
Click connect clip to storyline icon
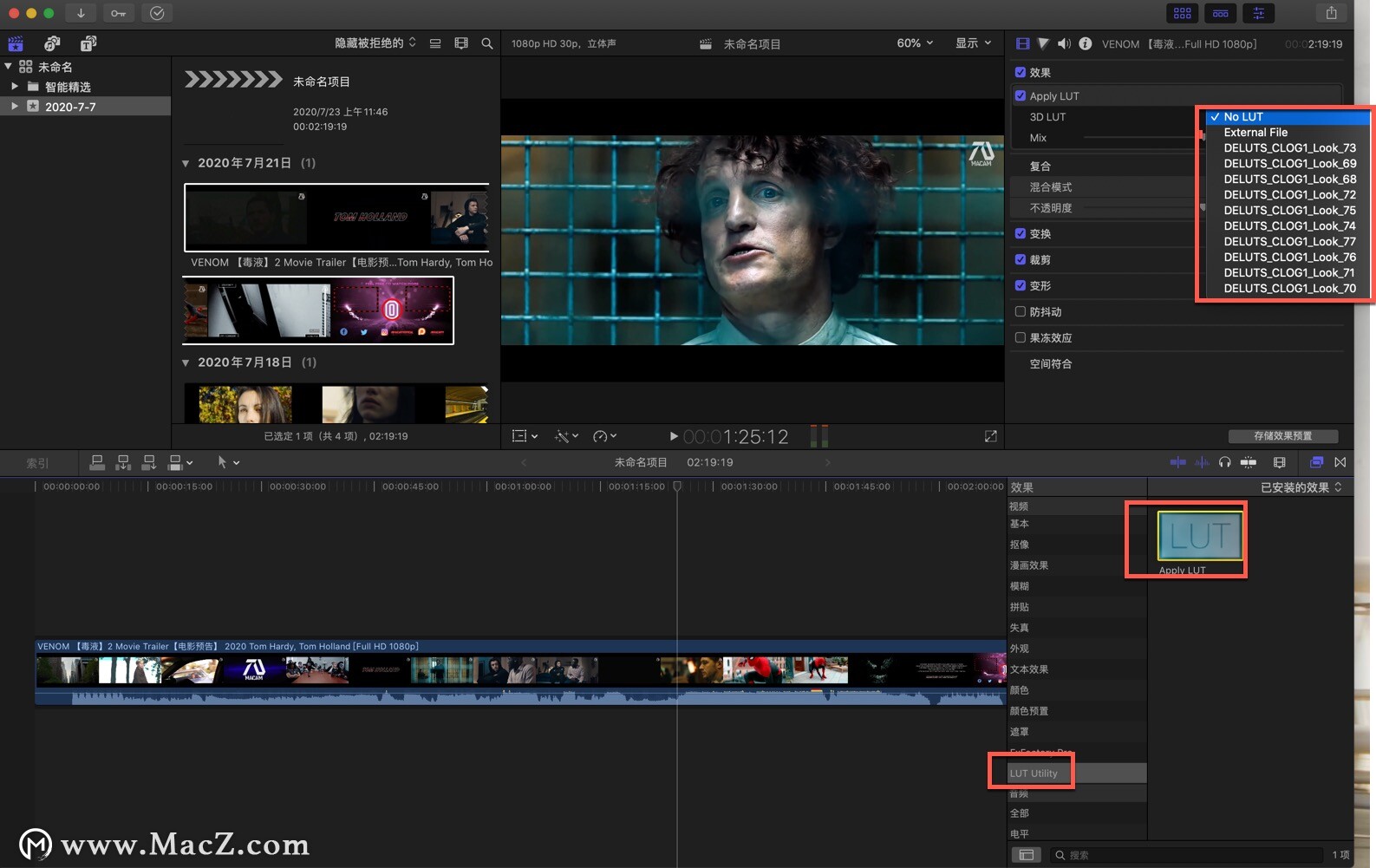[97, 462]
